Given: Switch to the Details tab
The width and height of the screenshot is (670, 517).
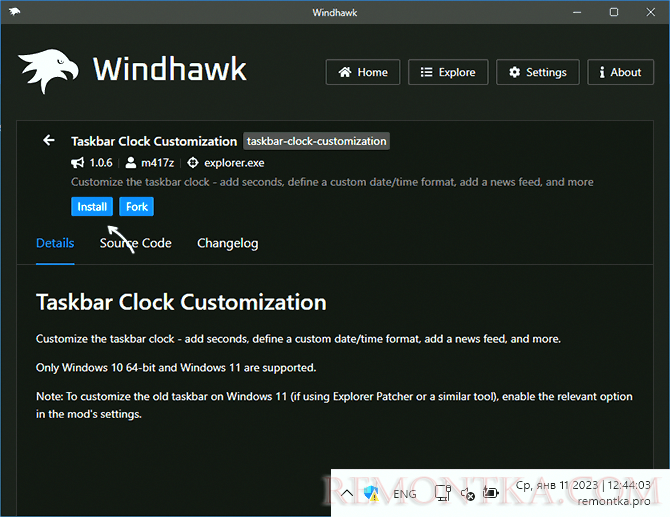Looking at the screenshot, I should point(55,243).
